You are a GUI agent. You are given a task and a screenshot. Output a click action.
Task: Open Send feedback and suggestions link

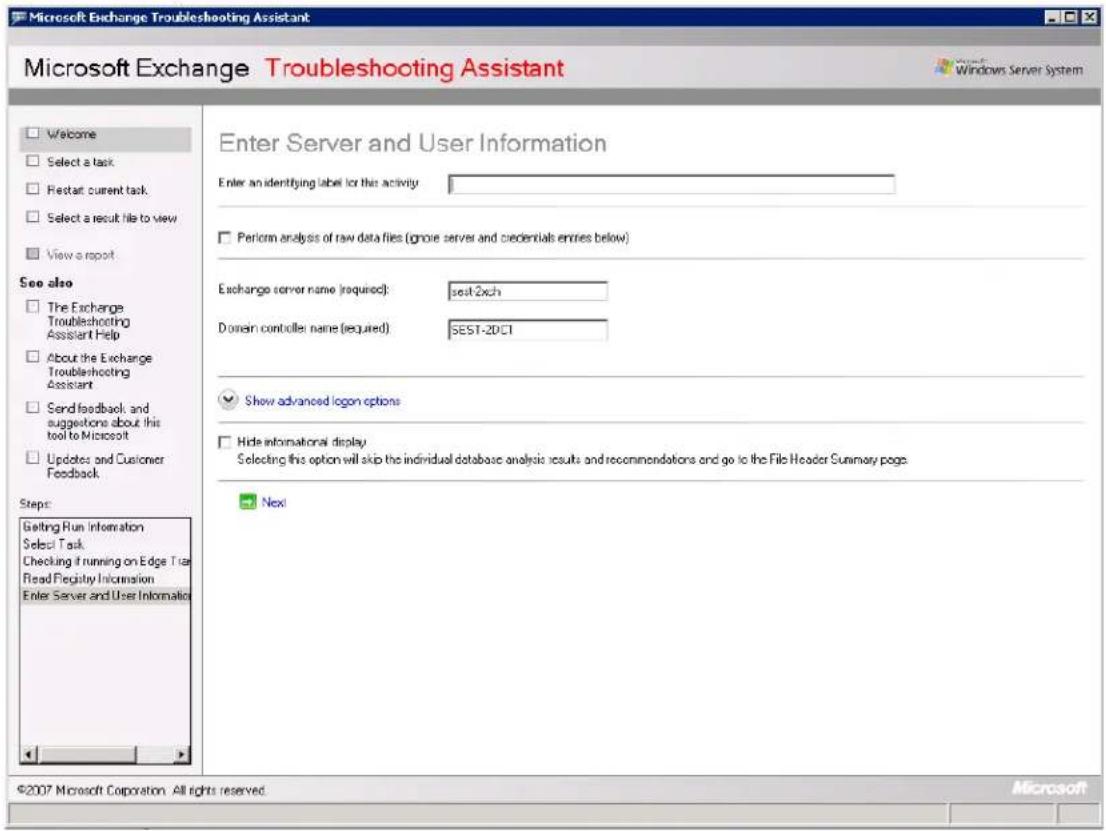(x=104, y=422)
